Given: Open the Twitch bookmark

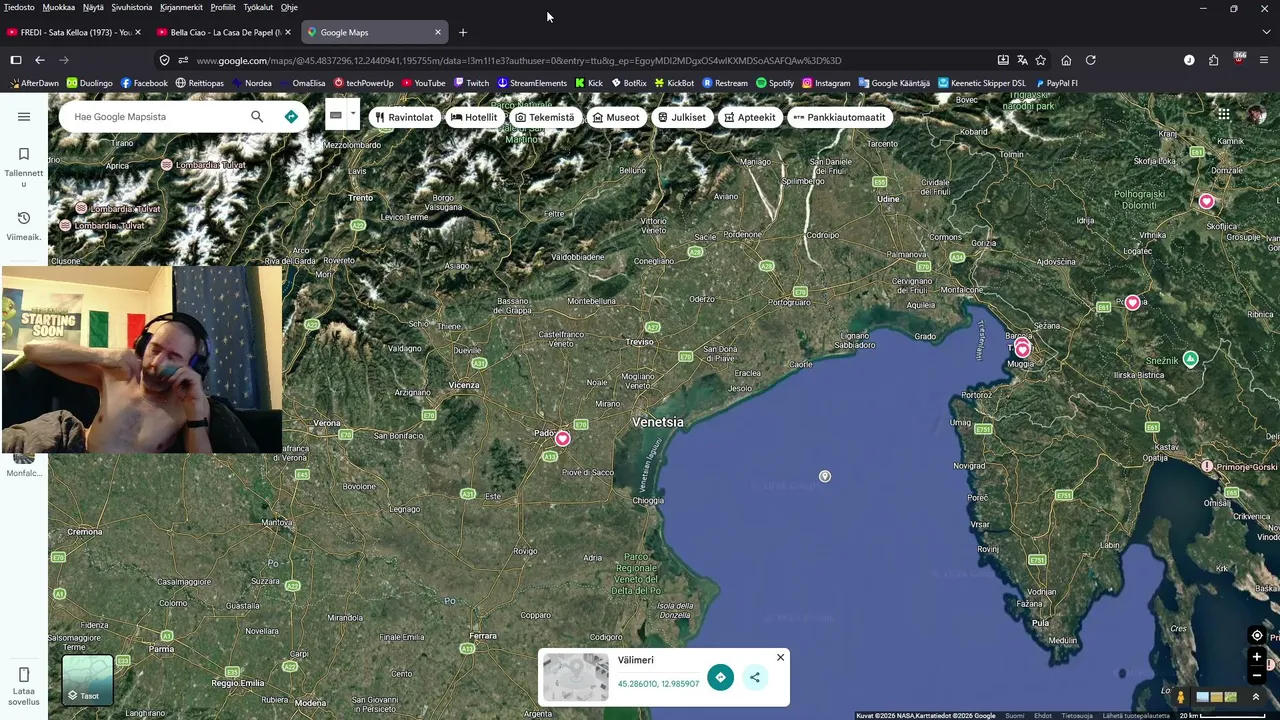Looking at the screenshot, I should click(x=471, y=83).
